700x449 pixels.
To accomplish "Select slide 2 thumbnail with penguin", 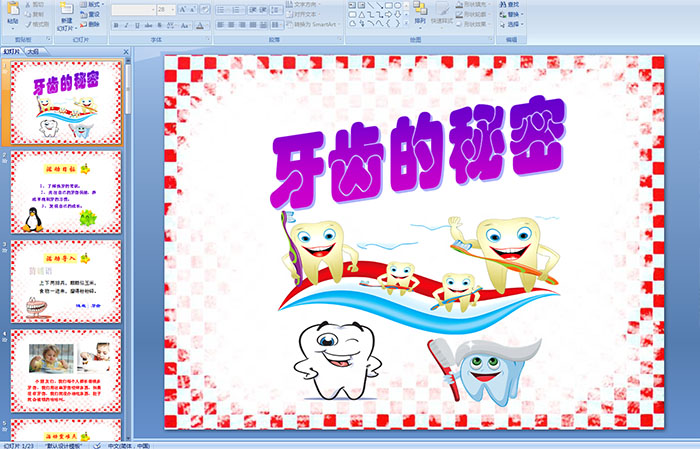I will (66, 192).
